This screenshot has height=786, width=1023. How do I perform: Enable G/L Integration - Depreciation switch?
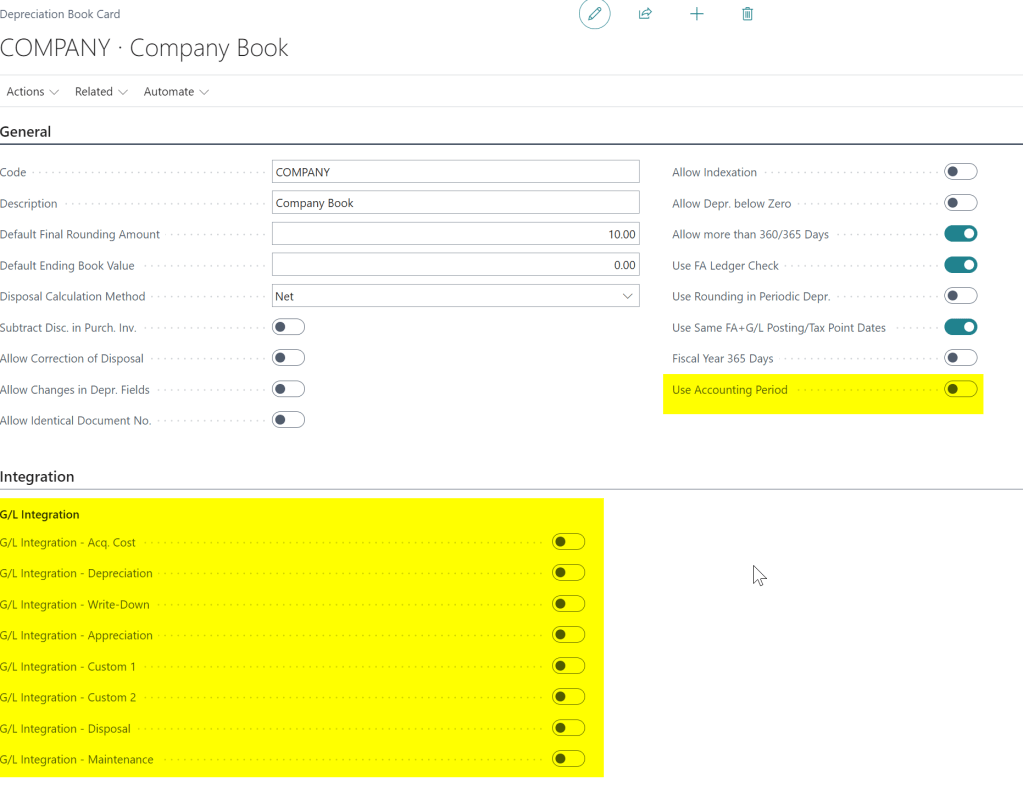568,573
